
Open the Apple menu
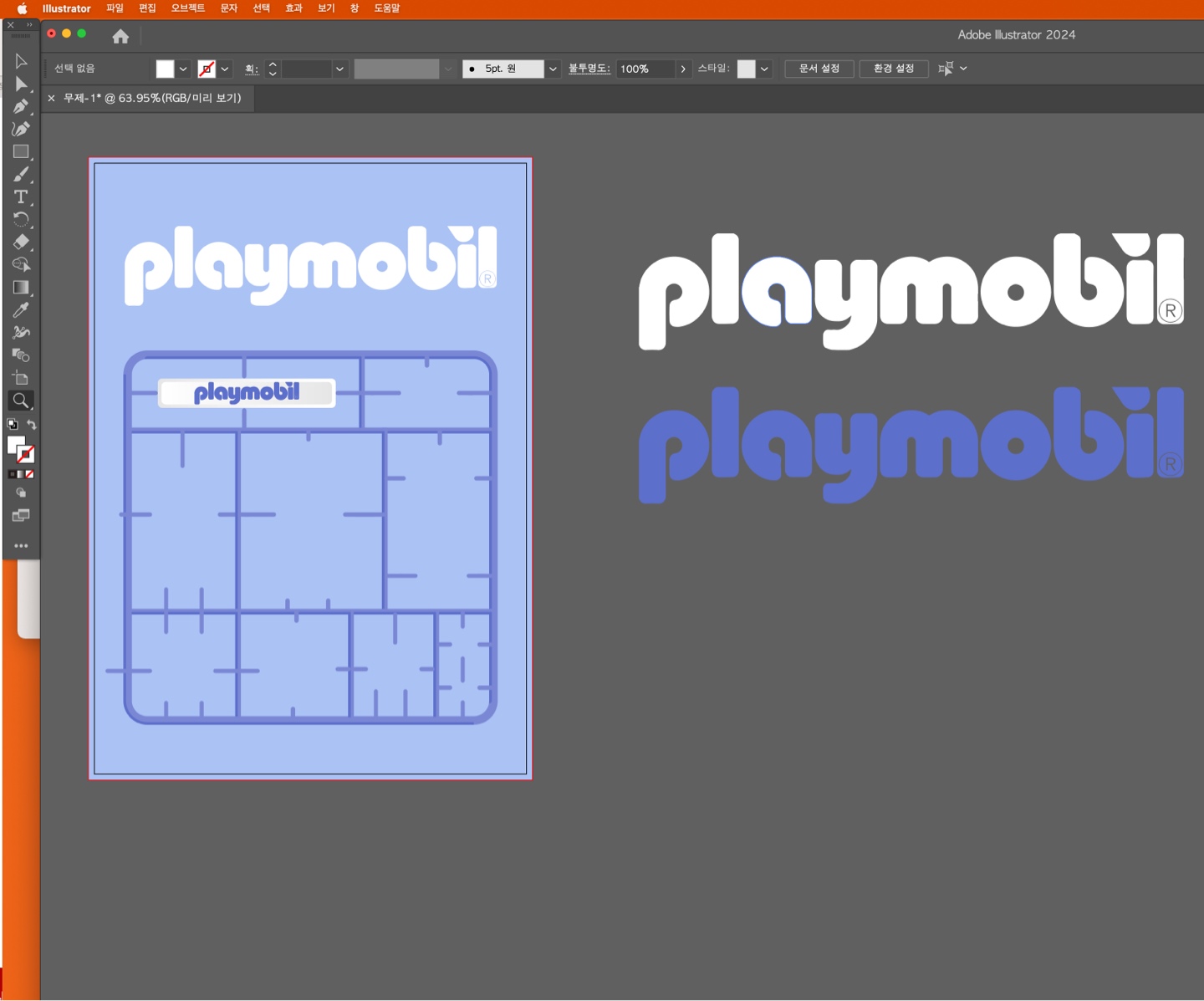coord(22,8)
